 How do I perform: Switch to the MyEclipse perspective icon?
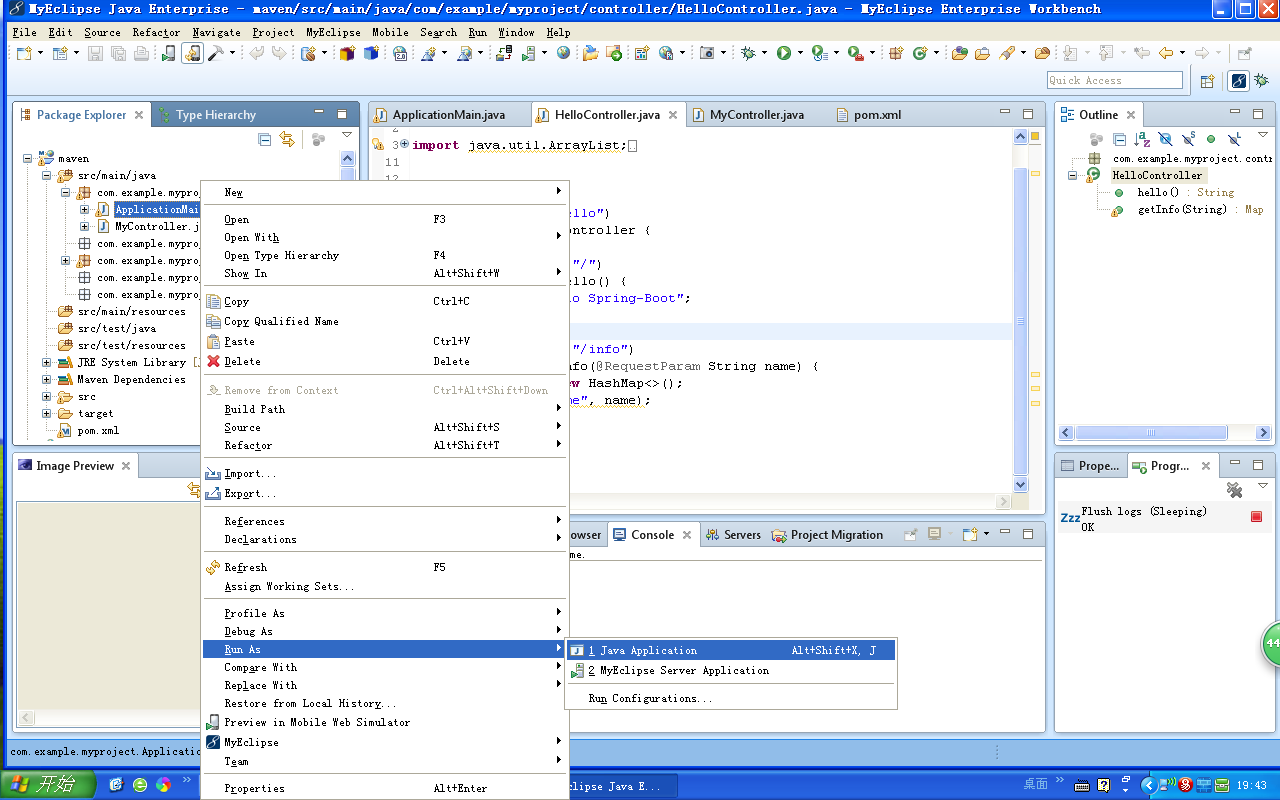click(x=1239, y=81)
